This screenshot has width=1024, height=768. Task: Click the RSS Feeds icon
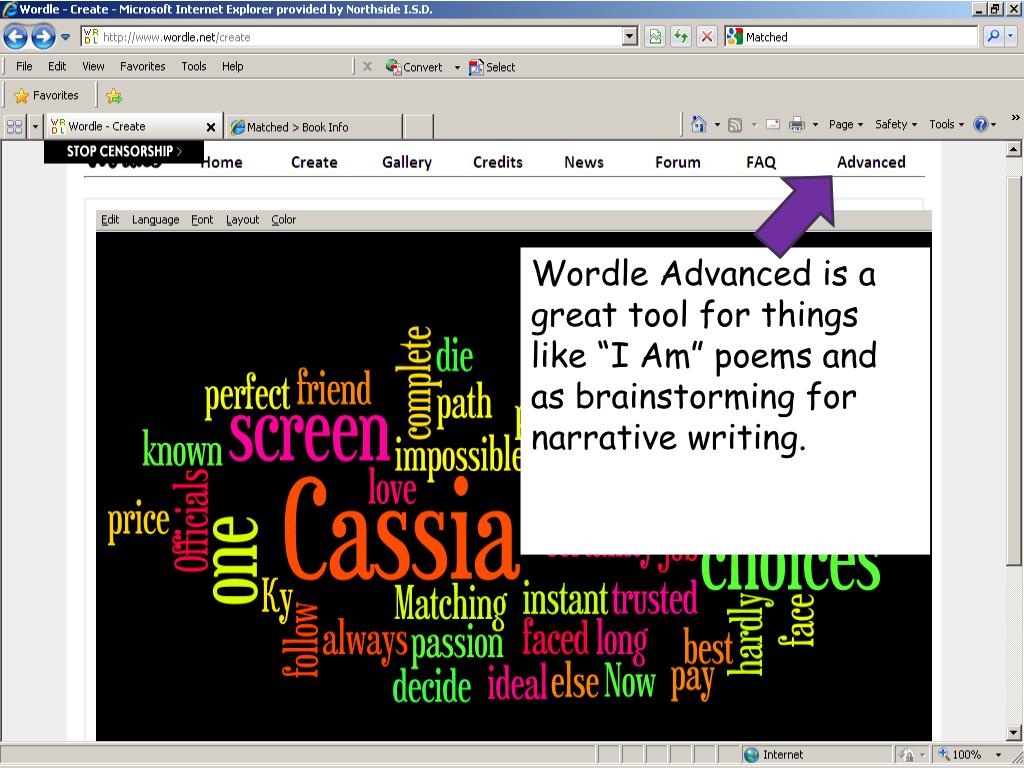click(735, 125)
